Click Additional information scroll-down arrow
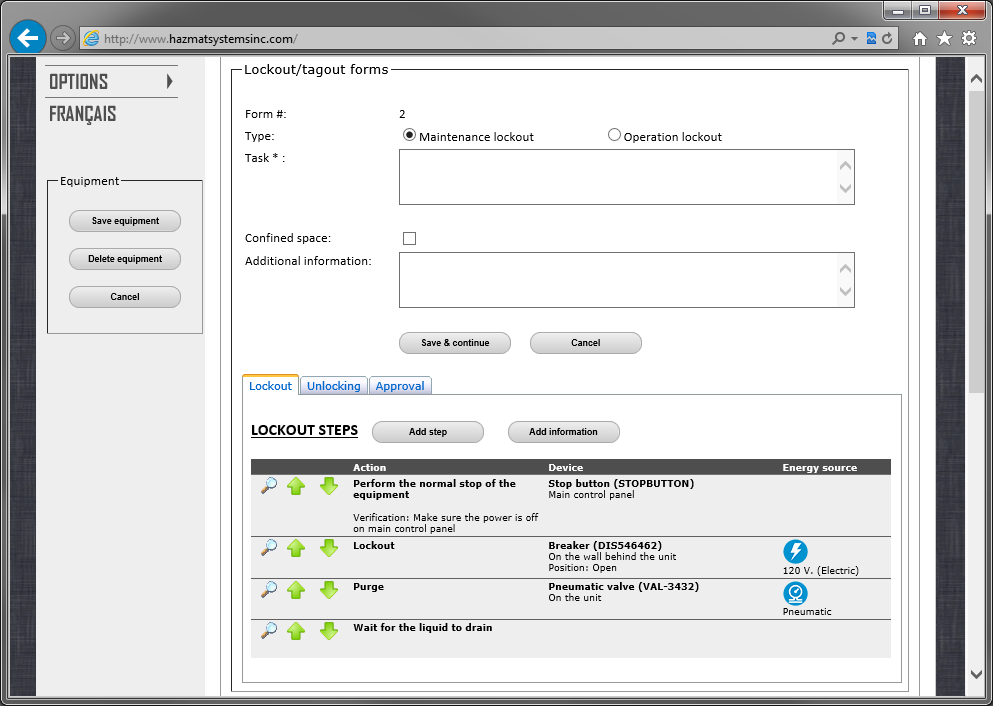The image size is (993, 706). (x=845, y=291)
